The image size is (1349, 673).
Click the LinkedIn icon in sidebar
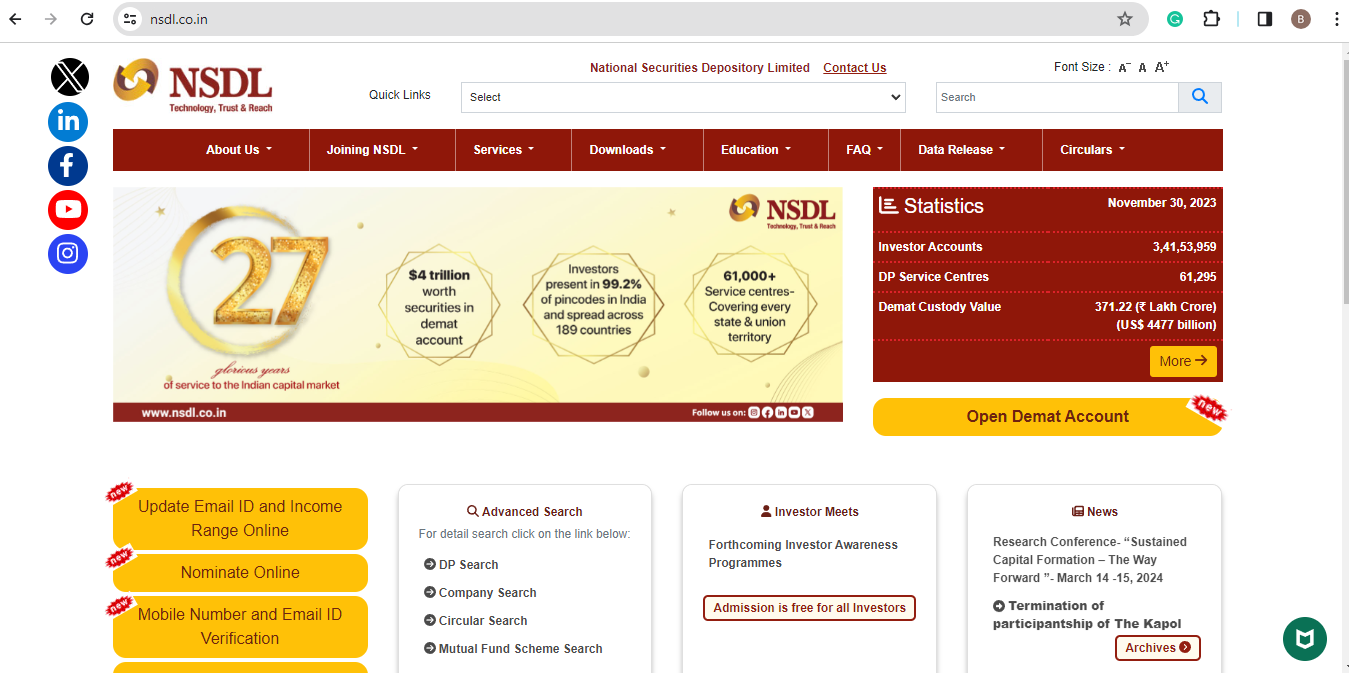(68, 122)
